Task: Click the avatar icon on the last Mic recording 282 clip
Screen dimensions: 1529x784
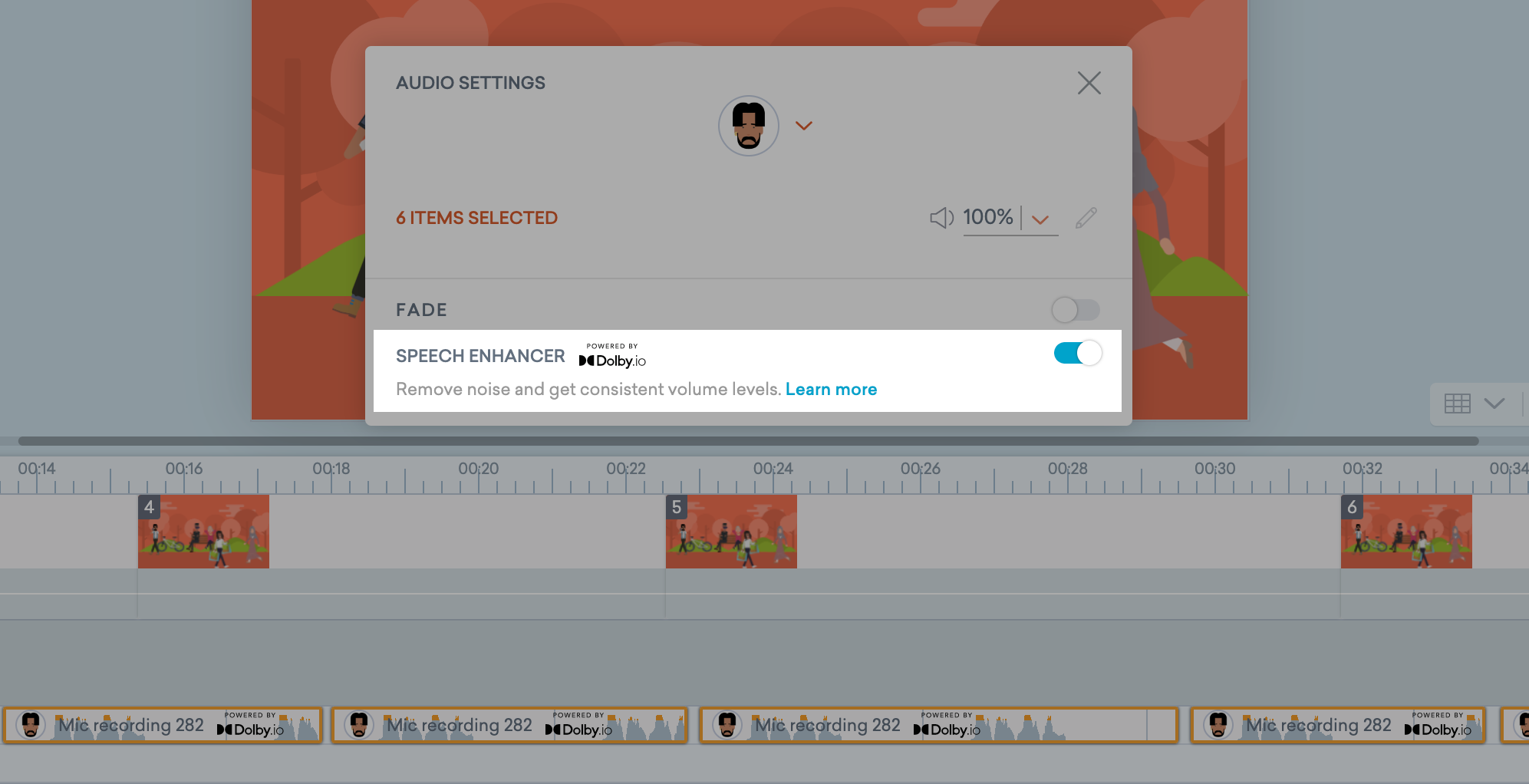Action: point(1218,724)
